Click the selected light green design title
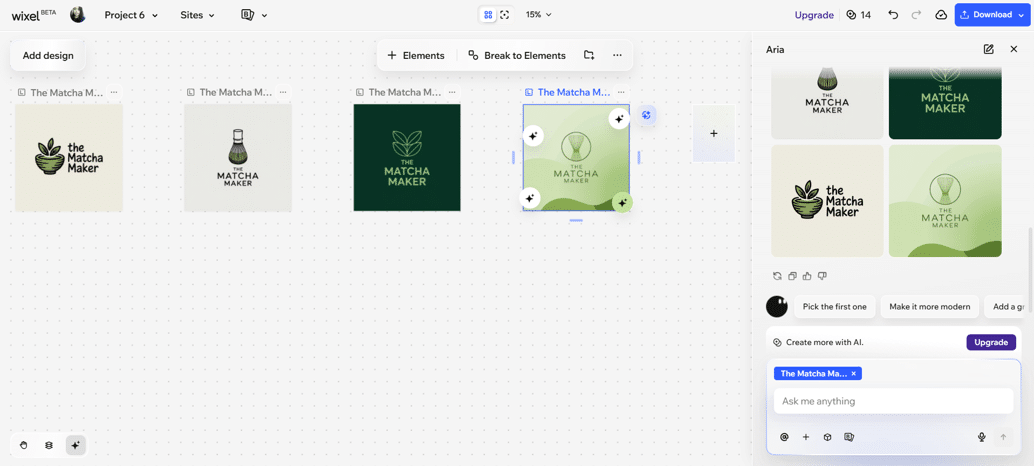Screen dimensions: 1034x466 point(574,92)
